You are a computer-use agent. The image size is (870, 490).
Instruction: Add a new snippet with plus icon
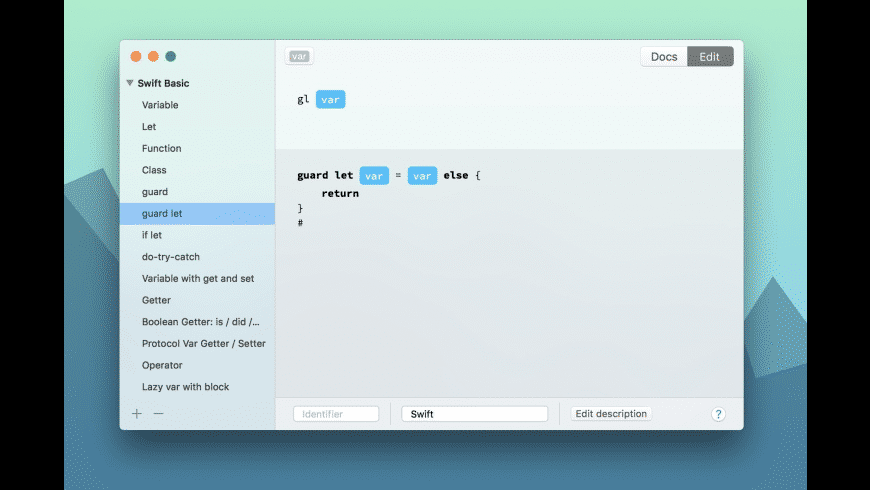click(x=136, y=413)
